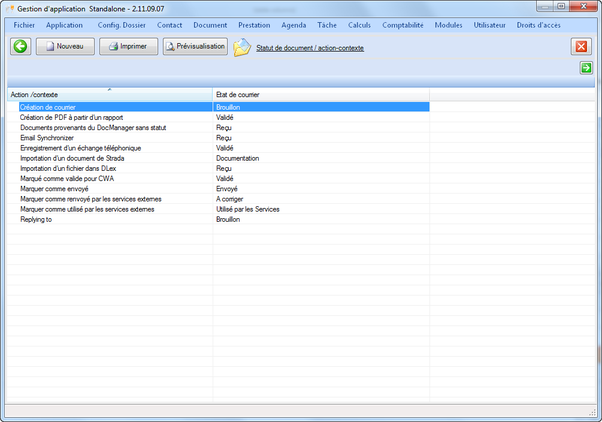Open the Comptabilité menu
The height and width of the screenshot is (422, 602).
point(402,24)
